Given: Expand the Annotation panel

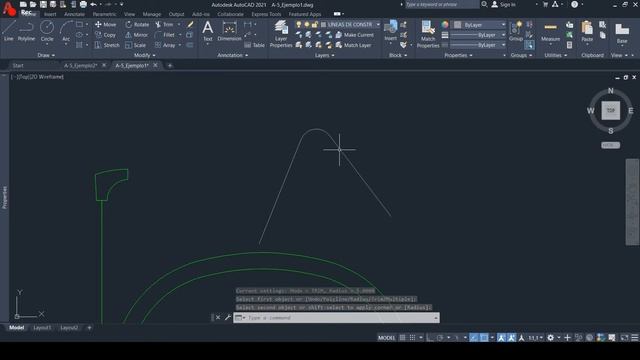Looking at the screenshot, I should click(x=232, y=55).
